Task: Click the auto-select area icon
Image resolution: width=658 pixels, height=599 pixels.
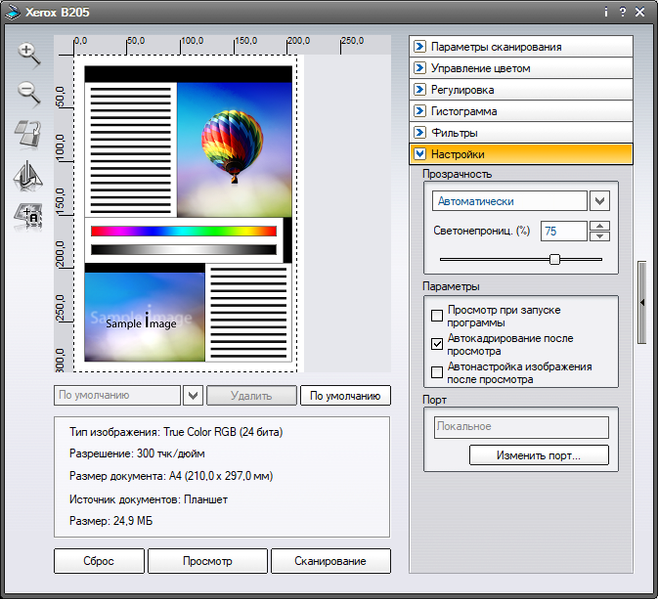Action: point(28,214)
